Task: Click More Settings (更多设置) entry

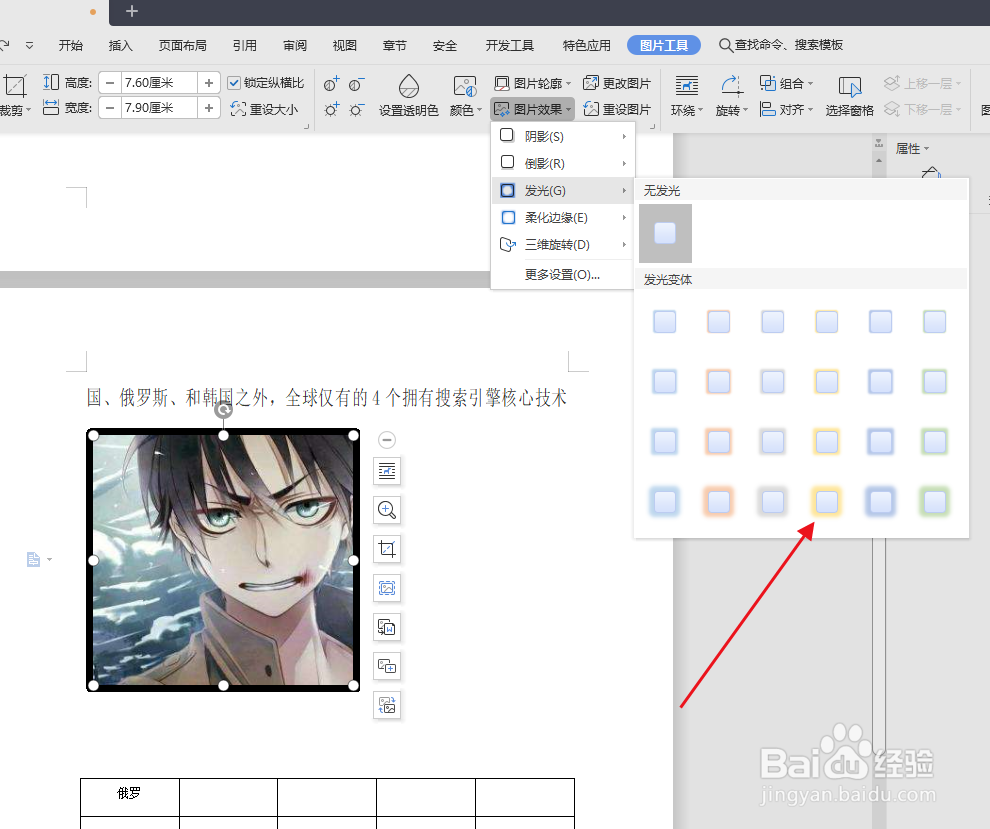Action: (563, 275)
